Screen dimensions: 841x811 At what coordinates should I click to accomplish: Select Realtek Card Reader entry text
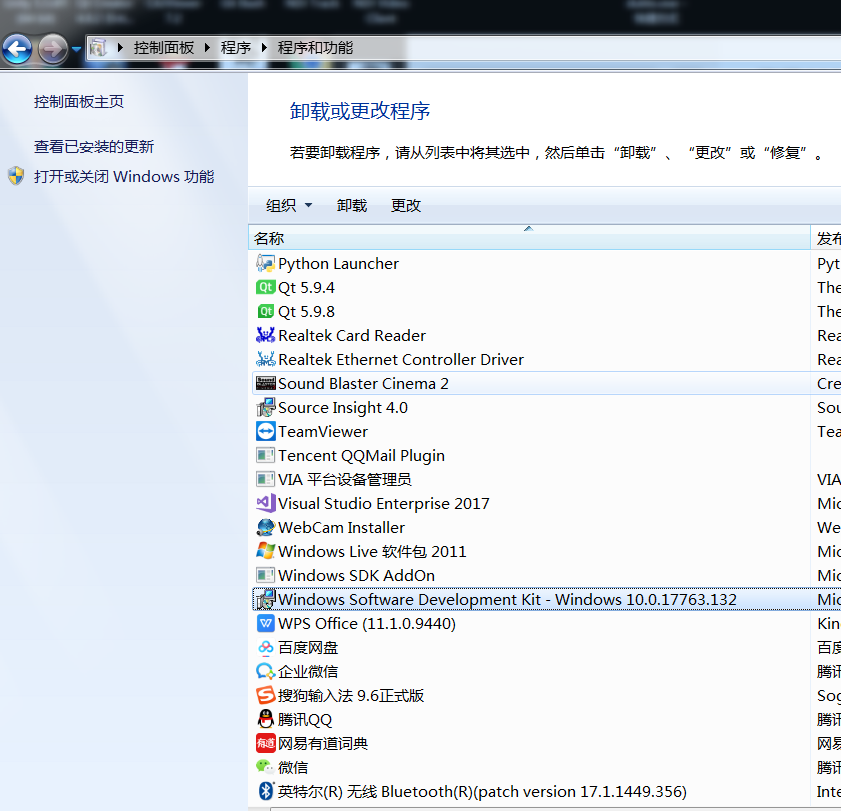(352, 335)
